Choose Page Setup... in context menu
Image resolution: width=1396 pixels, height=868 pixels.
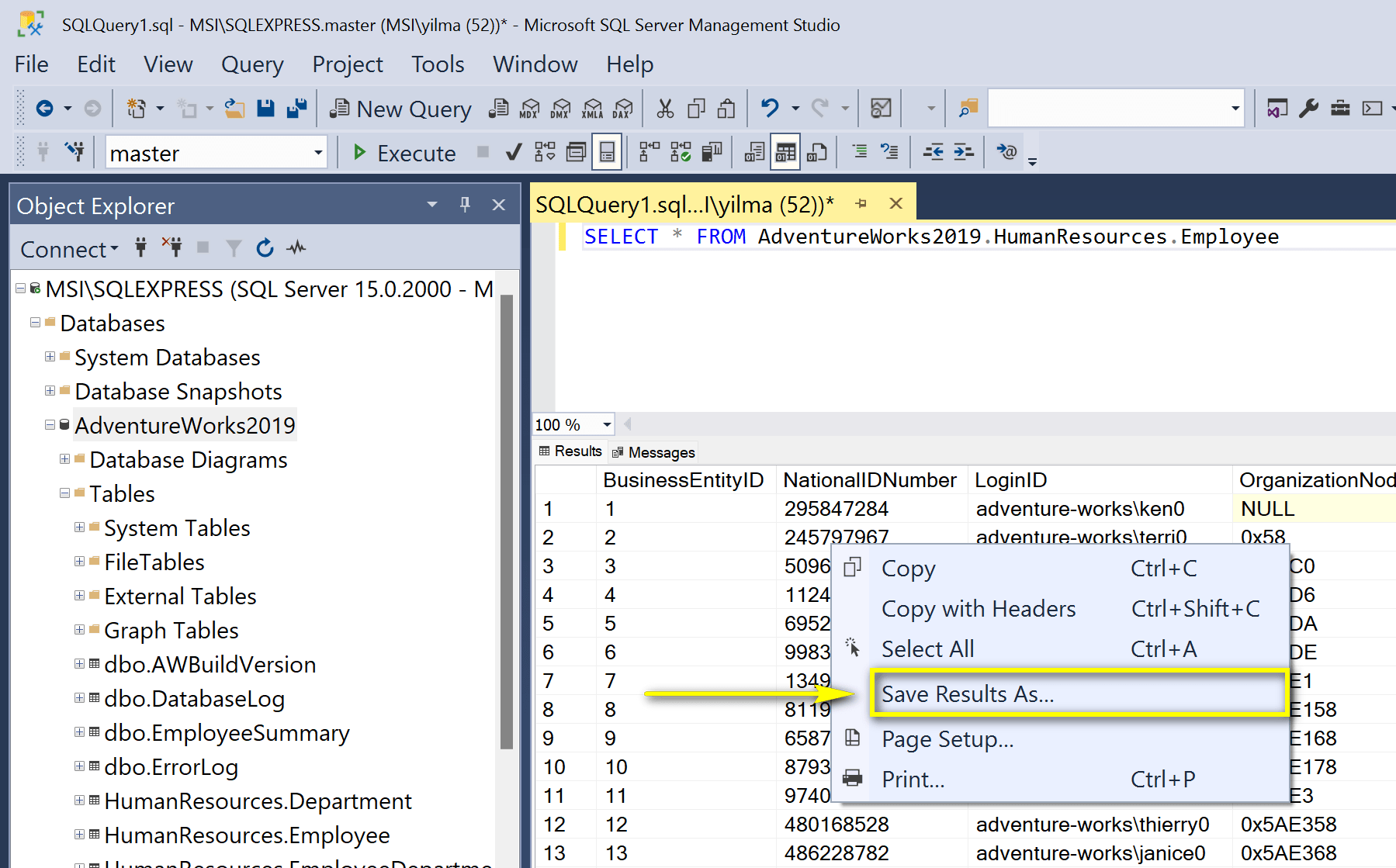(1060, 739)
